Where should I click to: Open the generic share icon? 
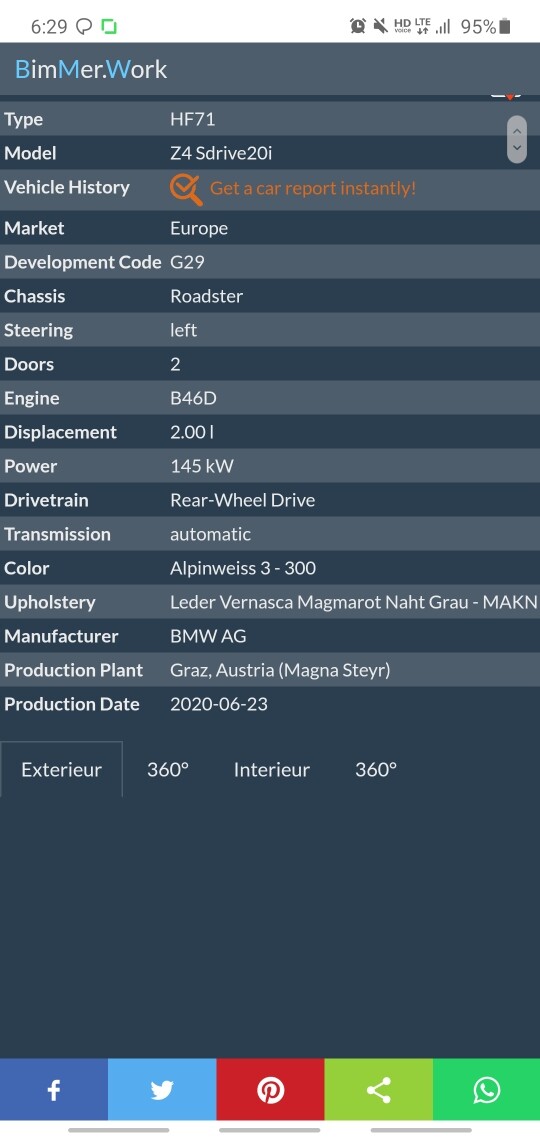pyautogui.click(x=379, y=1089)
